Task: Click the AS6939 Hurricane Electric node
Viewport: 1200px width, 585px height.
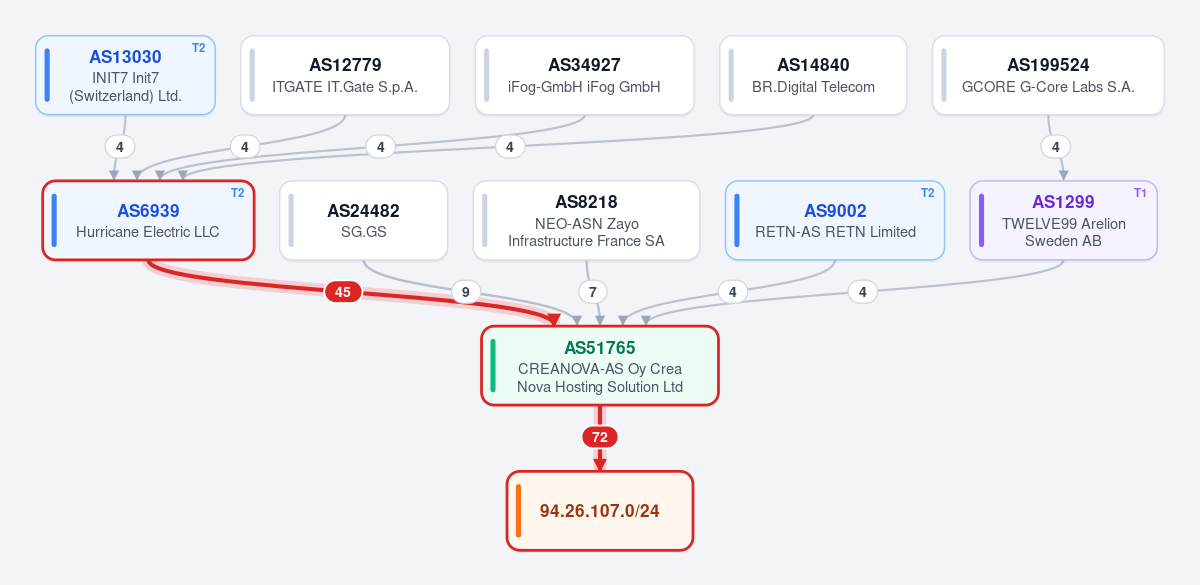Action: pyautogui.click(x=148, y=220)
